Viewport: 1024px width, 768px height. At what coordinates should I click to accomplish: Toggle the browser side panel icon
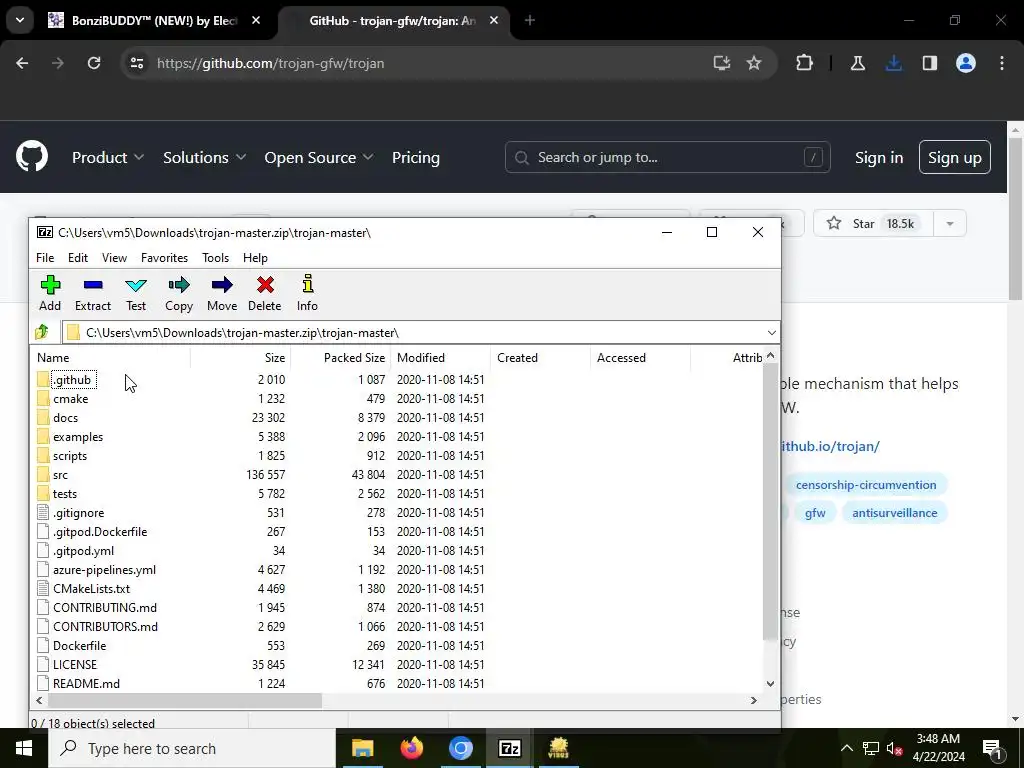[930, 63]
